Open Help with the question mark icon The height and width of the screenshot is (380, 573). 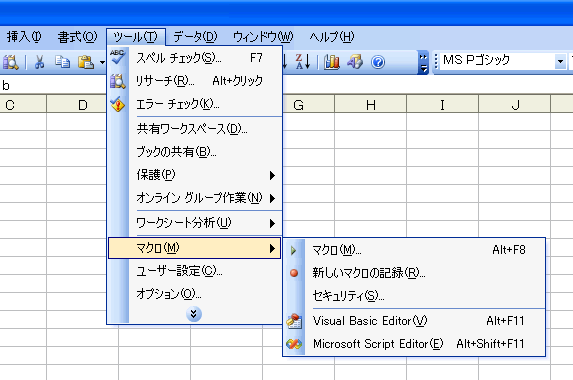378,62
